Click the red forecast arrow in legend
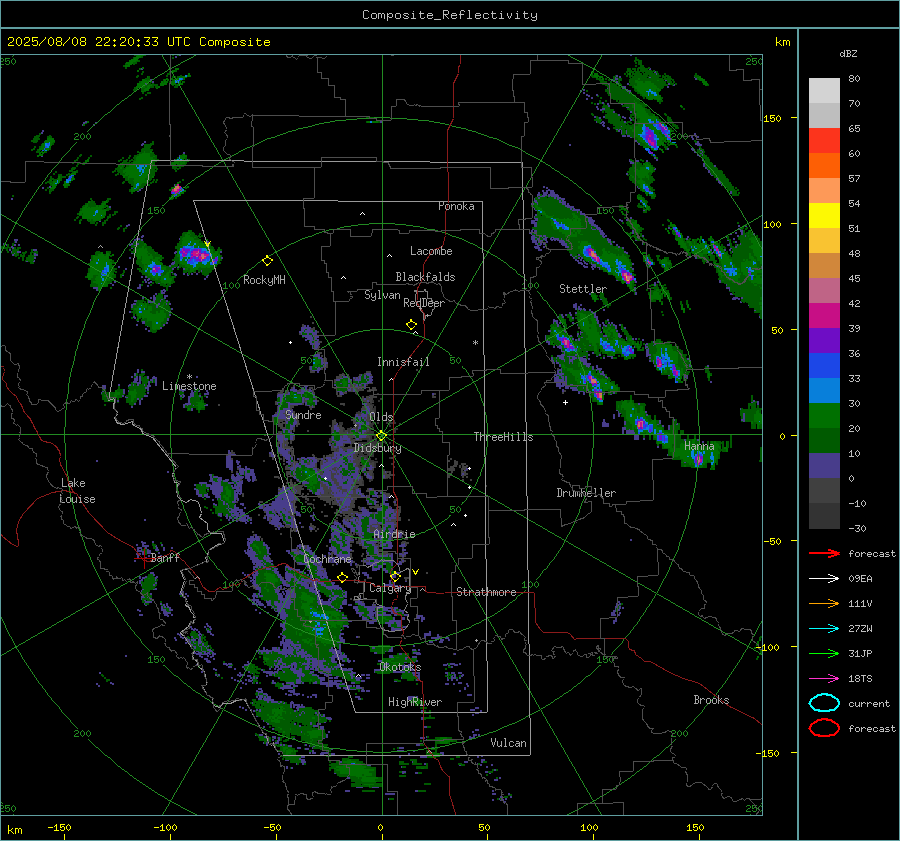900x841 pixels. pos(824,553)
